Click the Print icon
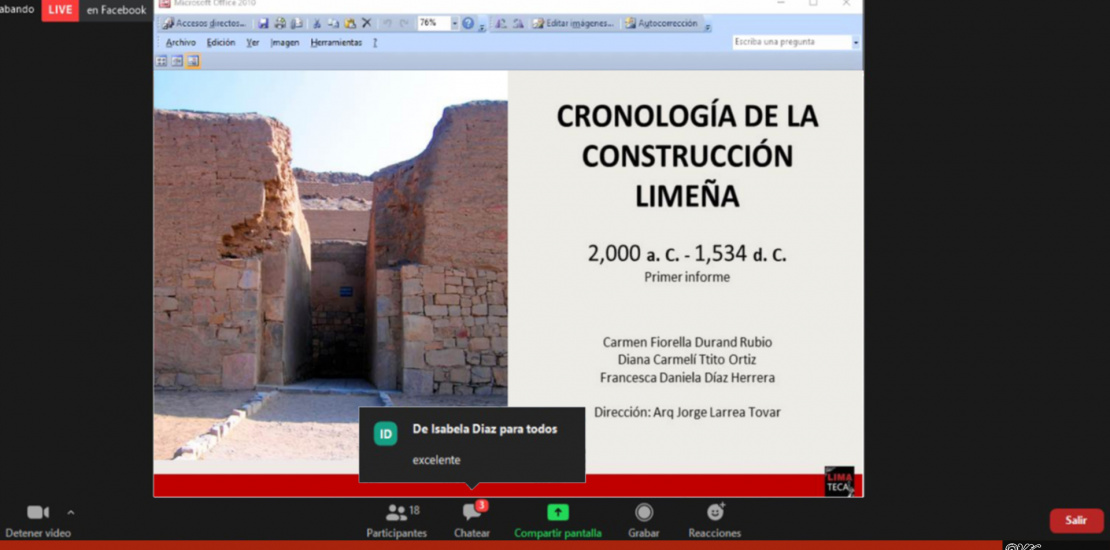The height and width of the screenshot is (550, 1110). pos(280,23)
